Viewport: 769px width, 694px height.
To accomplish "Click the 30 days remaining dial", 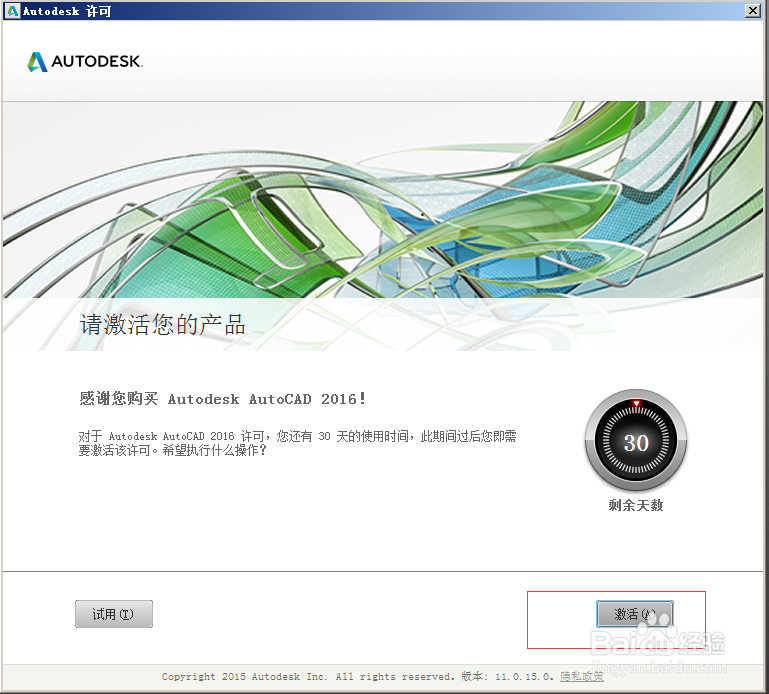I will (636, 441).
